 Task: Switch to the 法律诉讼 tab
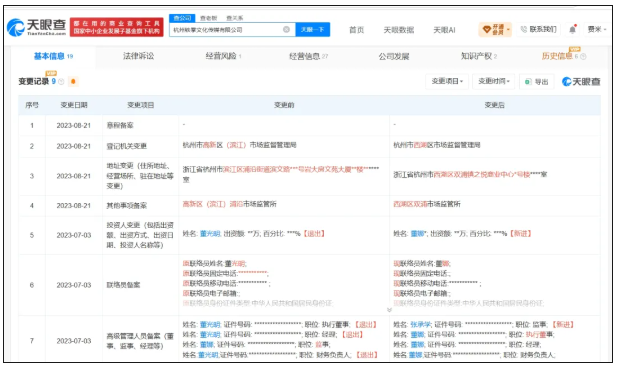coord(139,56)
